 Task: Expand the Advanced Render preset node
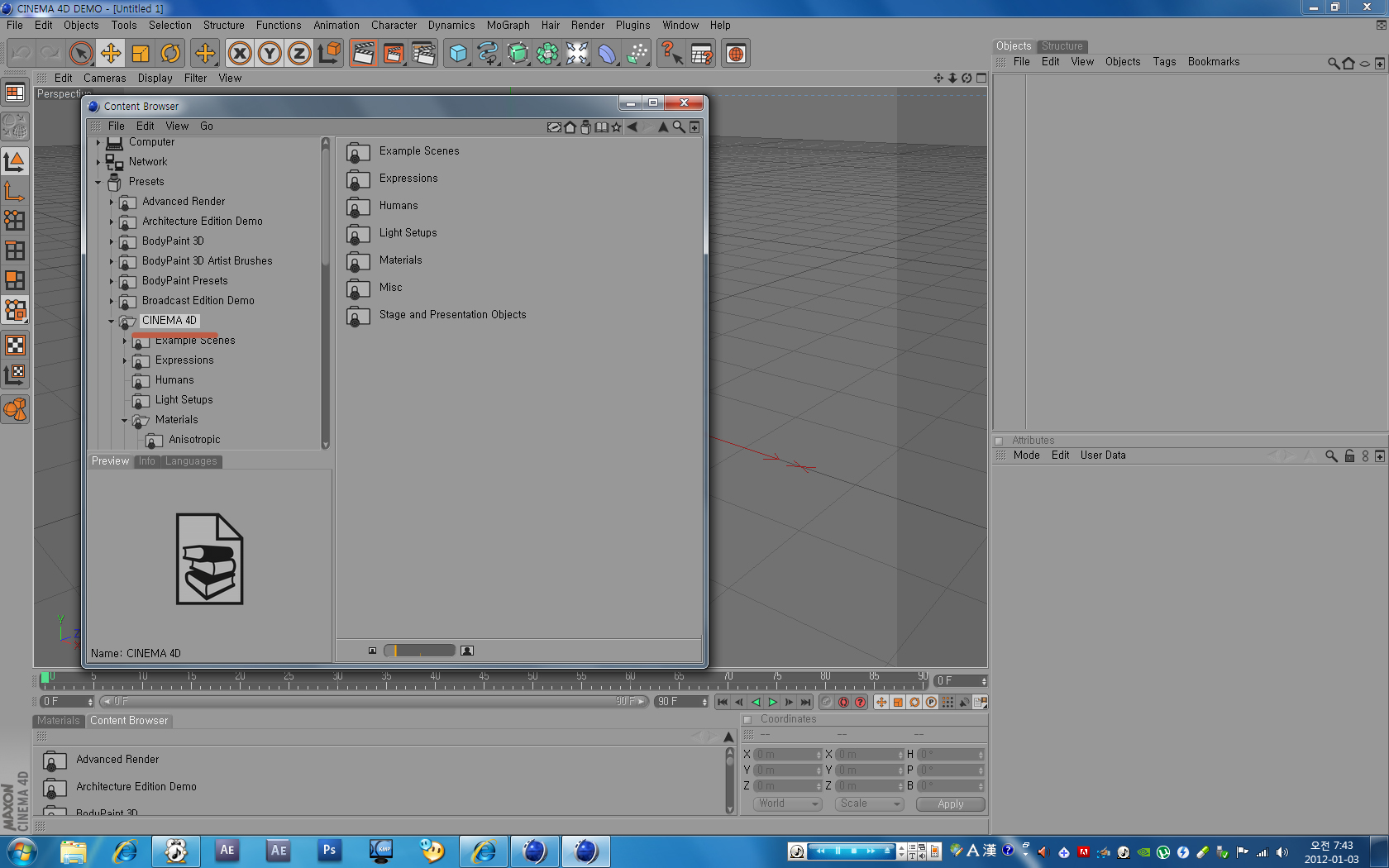coord(112,202)
